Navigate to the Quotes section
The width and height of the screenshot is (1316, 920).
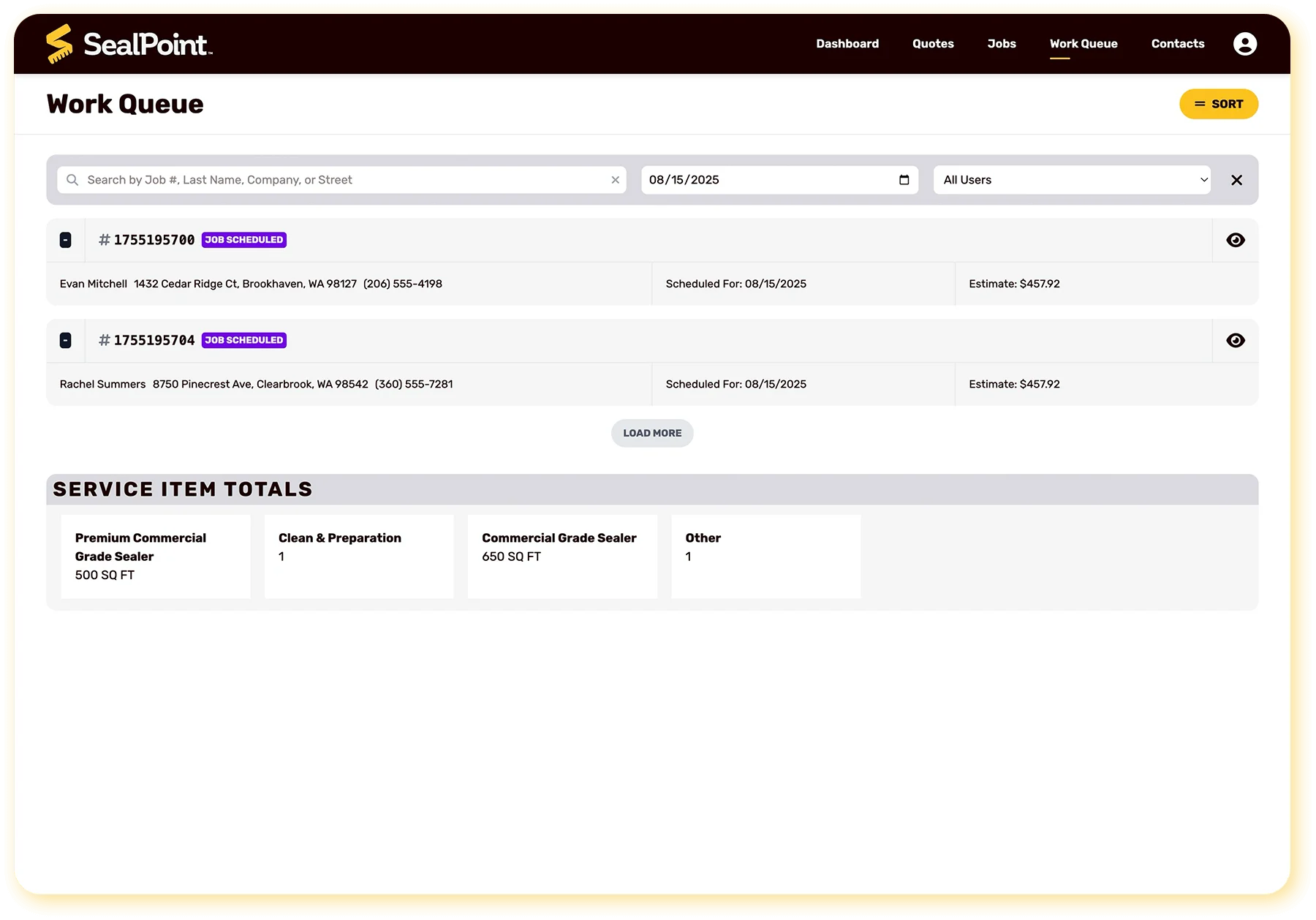(932, 43)
